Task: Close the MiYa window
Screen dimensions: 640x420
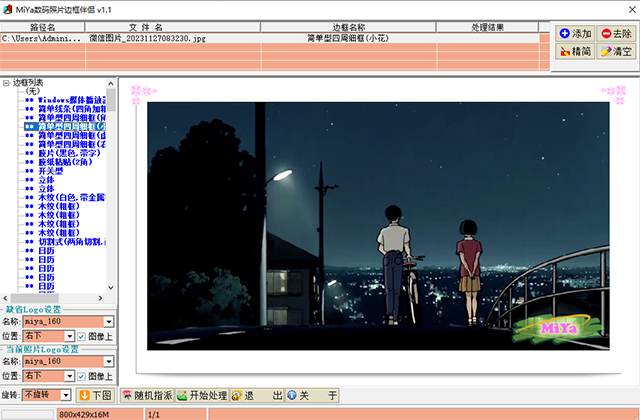Action: pos(632,9)
